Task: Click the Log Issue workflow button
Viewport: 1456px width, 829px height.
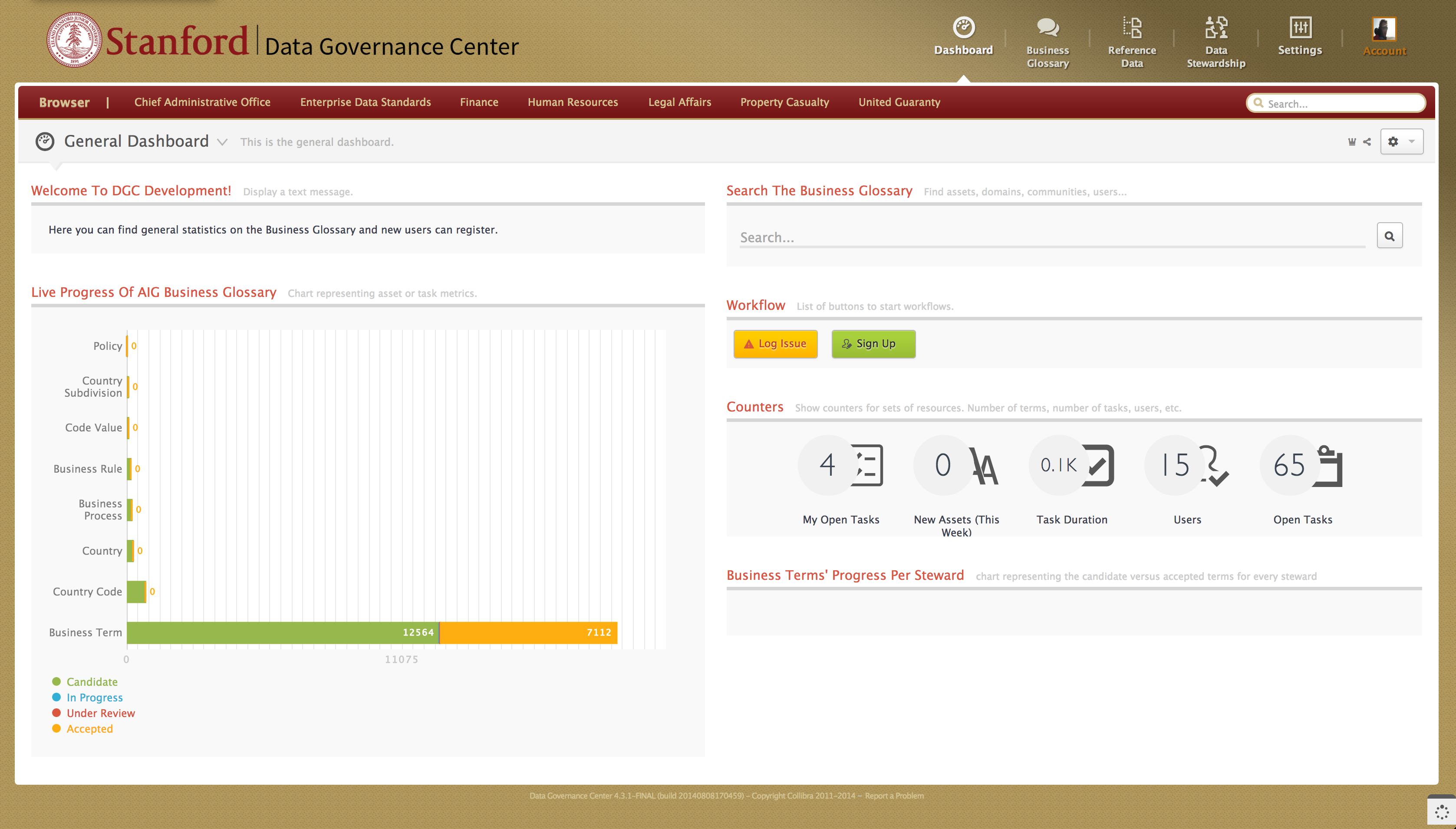Action: 775,344
